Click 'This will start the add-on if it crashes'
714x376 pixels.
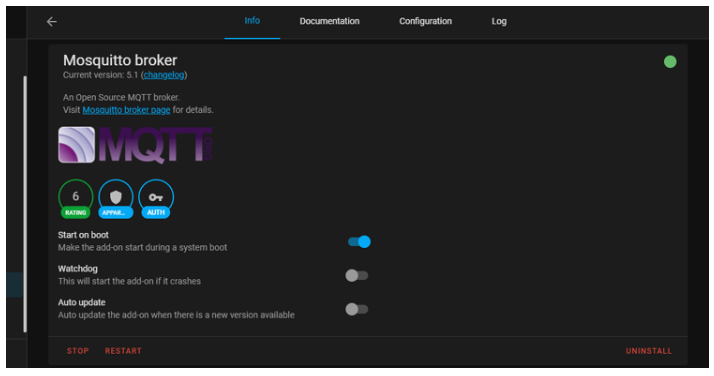pyautogui.click(x=129, y=281)
